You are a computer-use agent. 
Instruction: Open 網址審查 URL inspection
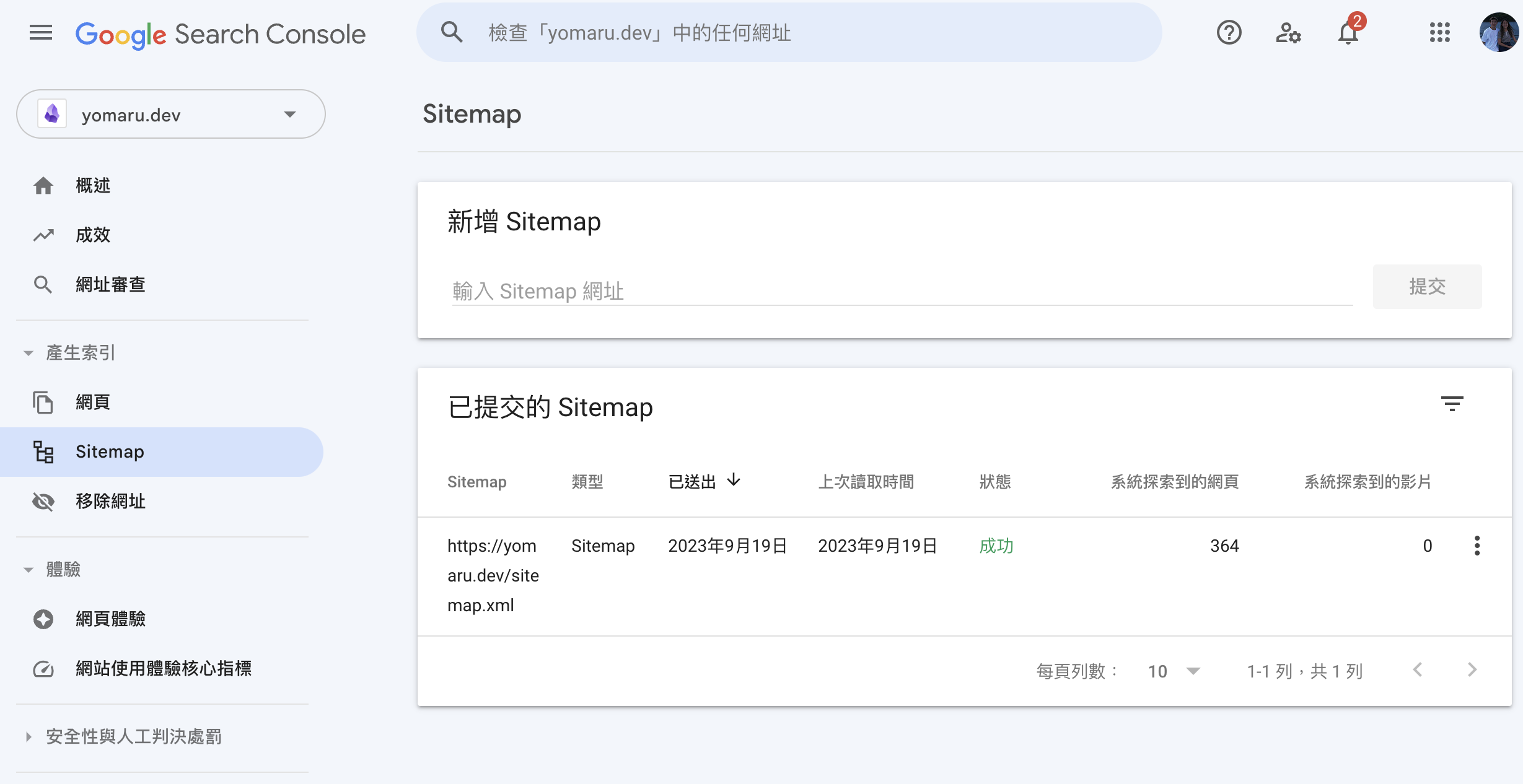point(110,284)
